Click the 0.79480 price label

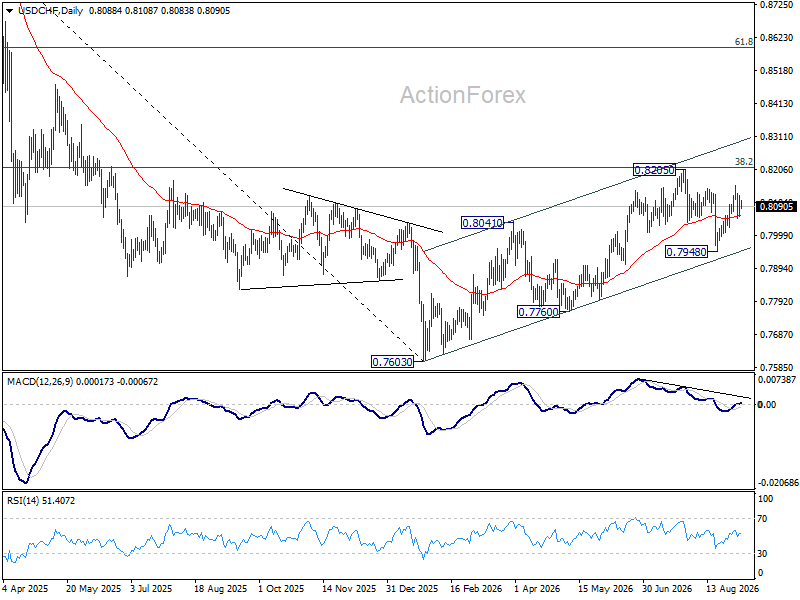point(687,252)
